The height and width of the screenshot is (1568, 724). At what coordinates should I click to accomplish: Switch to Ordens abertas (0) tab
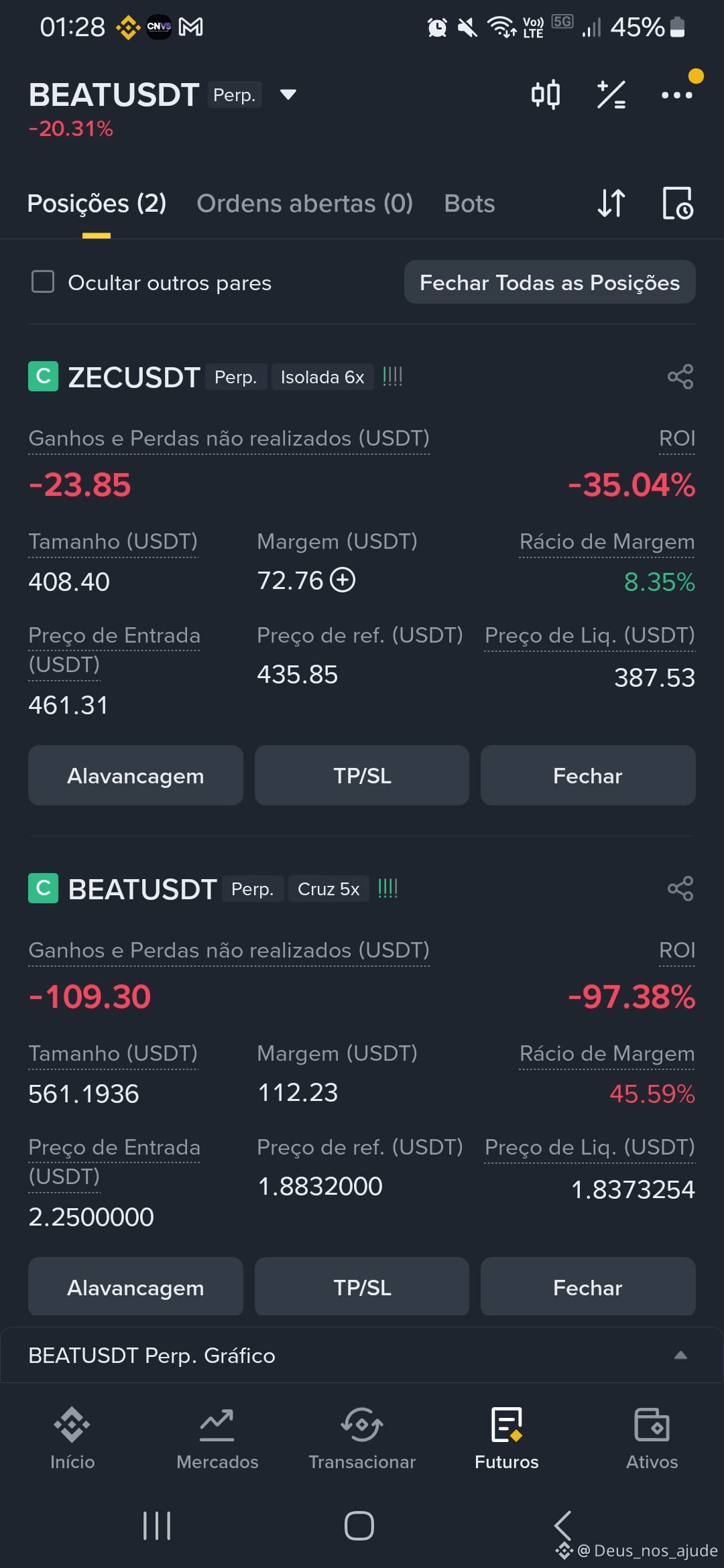point(304,203)
